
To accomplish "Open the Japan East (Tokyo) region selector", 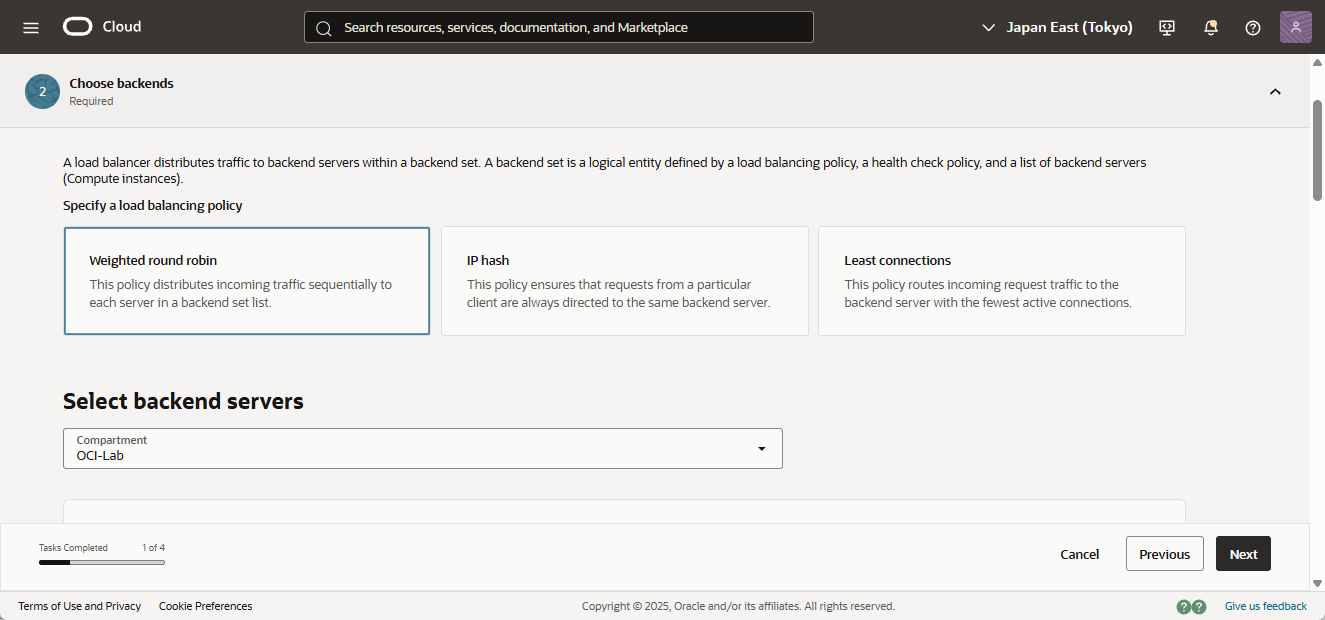I will [1057, 27].
